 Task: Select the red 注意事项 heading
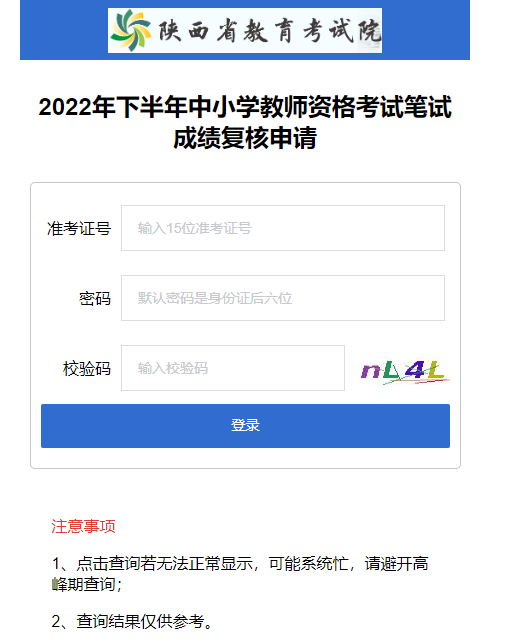[83, 526]
